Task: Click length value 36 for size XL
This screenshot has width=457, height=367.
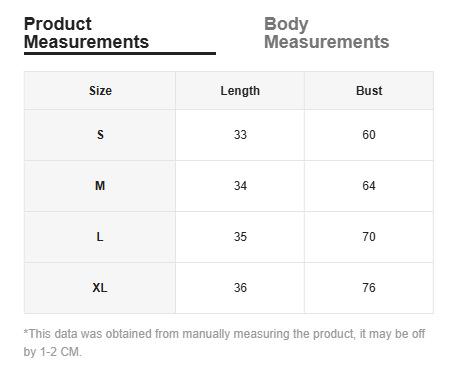Action: coord(240,288)
